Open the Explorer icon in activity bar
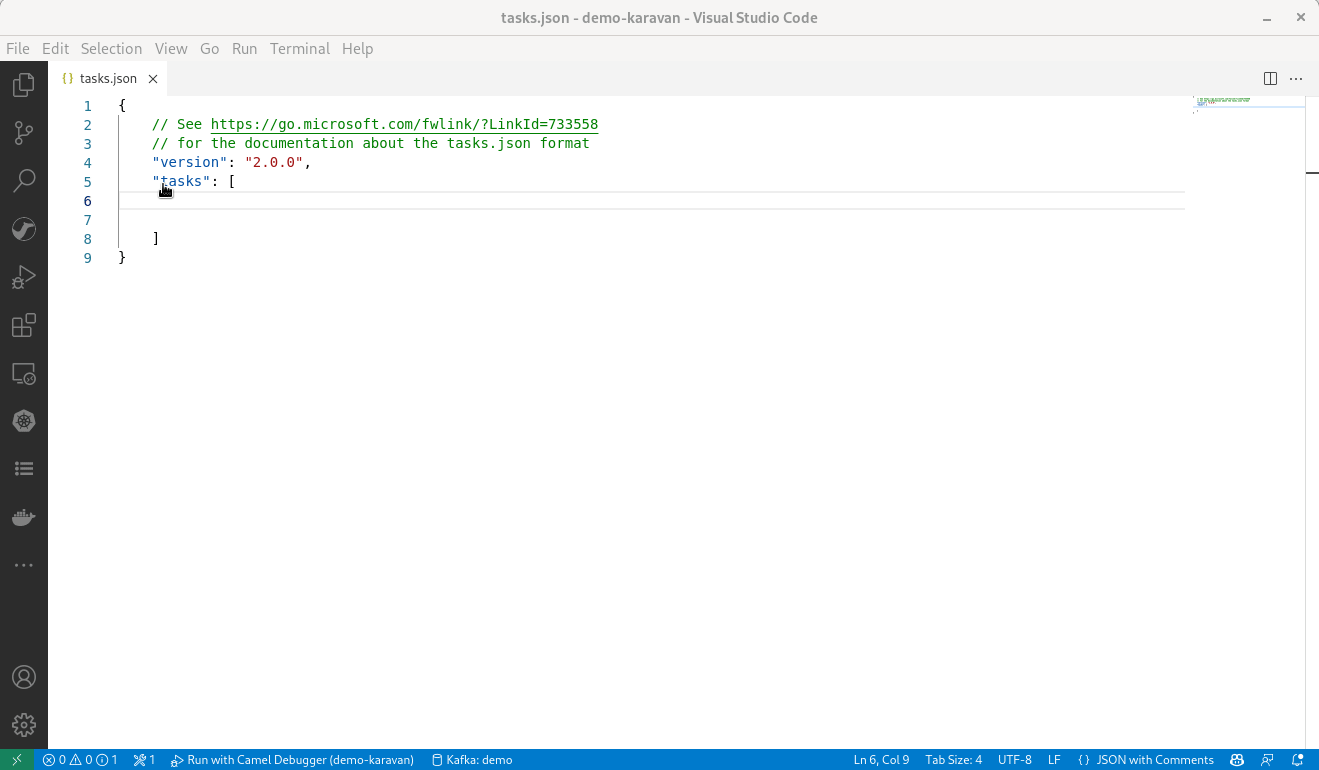The image size is (1319, 770). pos(24,85)
